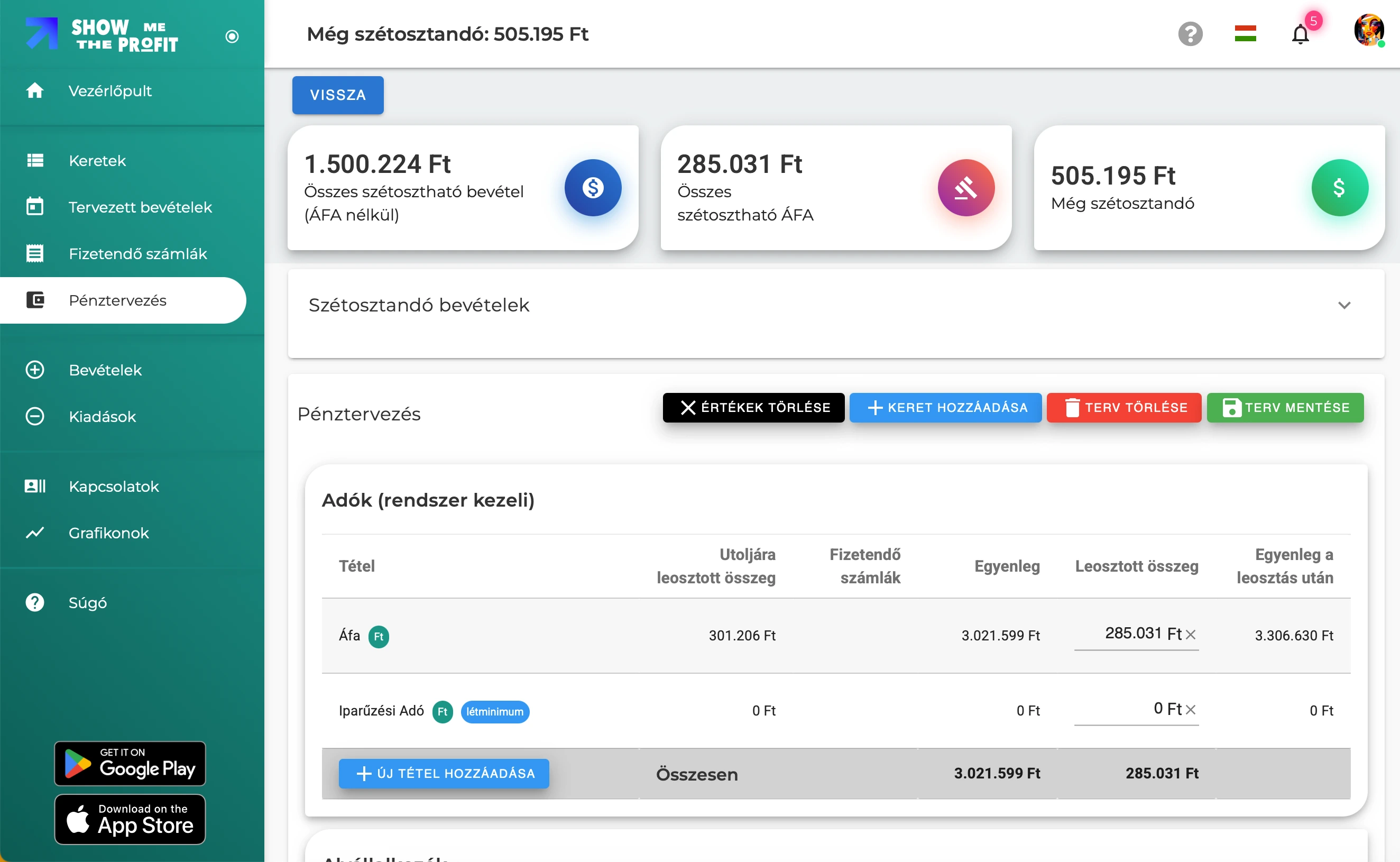Viewport: 1400px width, 862px height.
Task: Click Új tétel hozzáadása button
Action: 444,773
